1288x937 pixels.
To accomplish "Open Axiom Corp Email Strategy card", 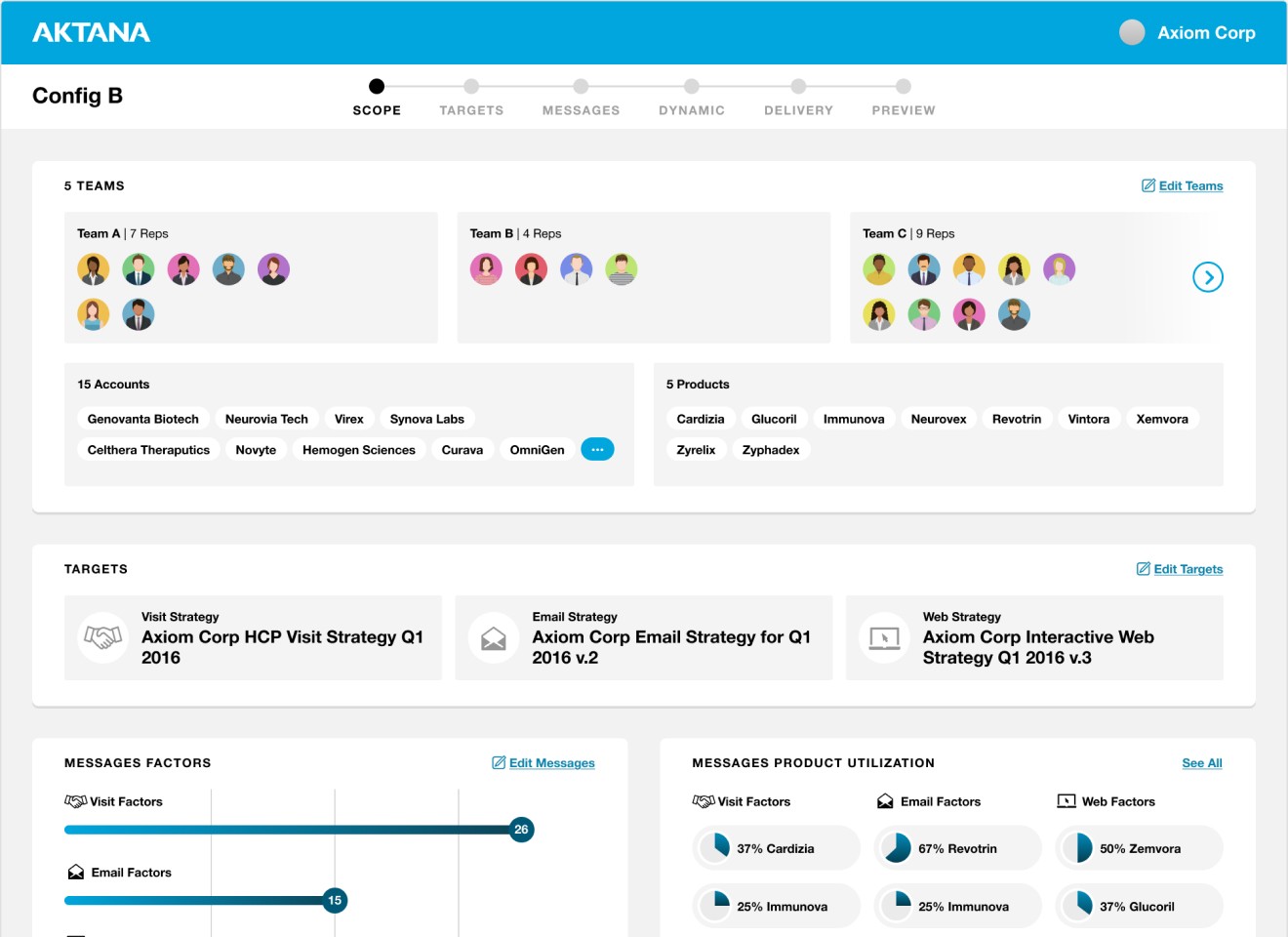I will [x=644, y=637].
